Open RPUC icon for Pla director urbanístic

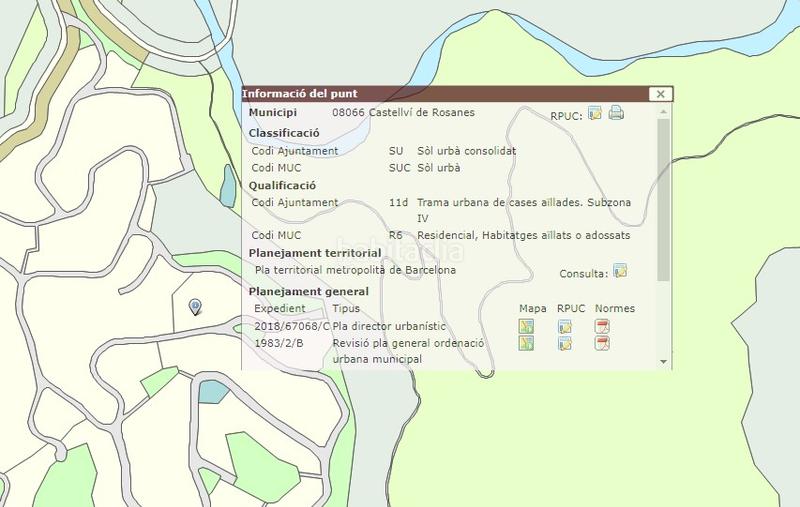pos(565,326)
